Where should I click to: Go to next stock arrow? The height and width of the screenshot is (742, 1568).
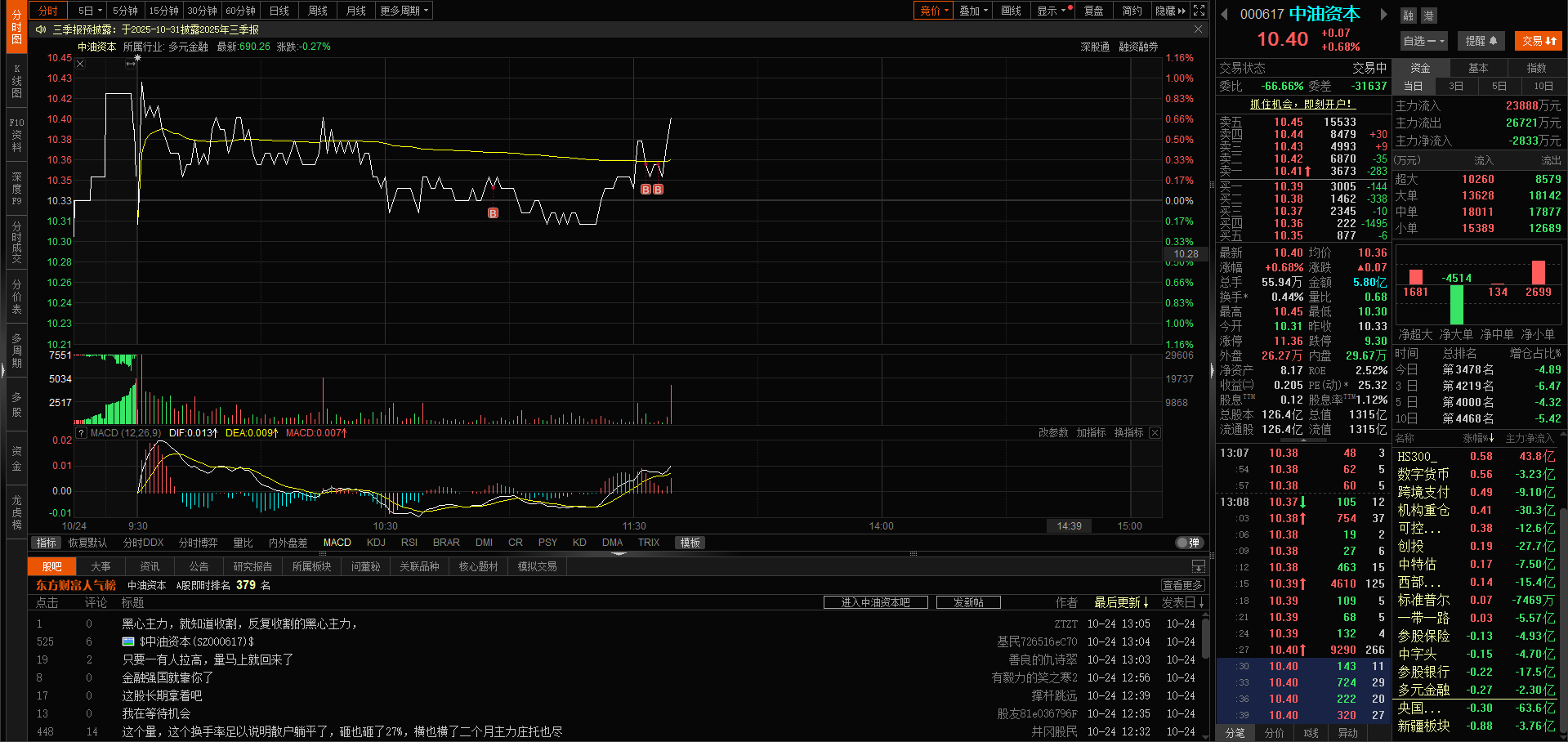pyautogui.click(x=1383, y=14)
